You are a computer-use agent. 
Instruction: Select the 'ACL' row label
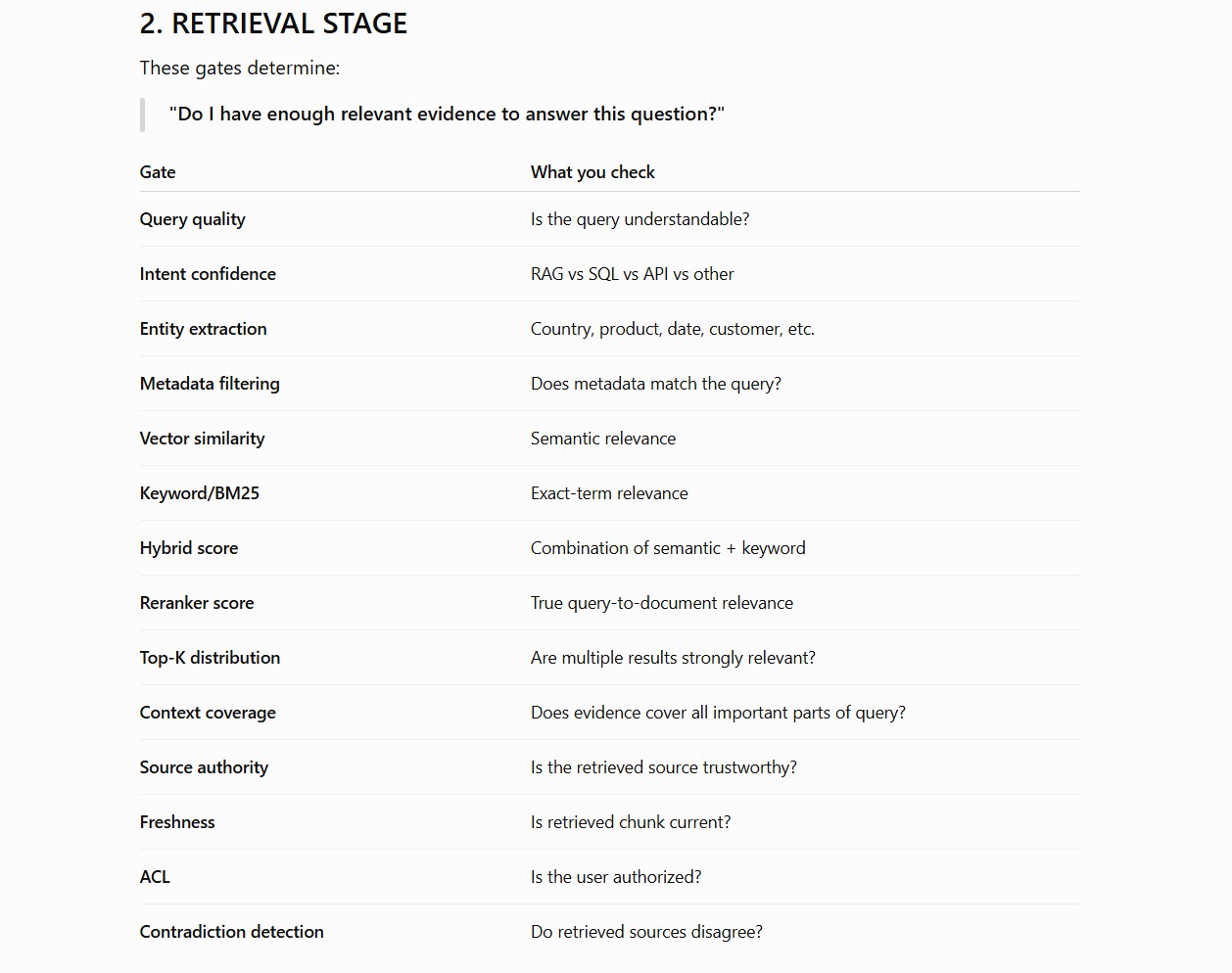point(155,877)
